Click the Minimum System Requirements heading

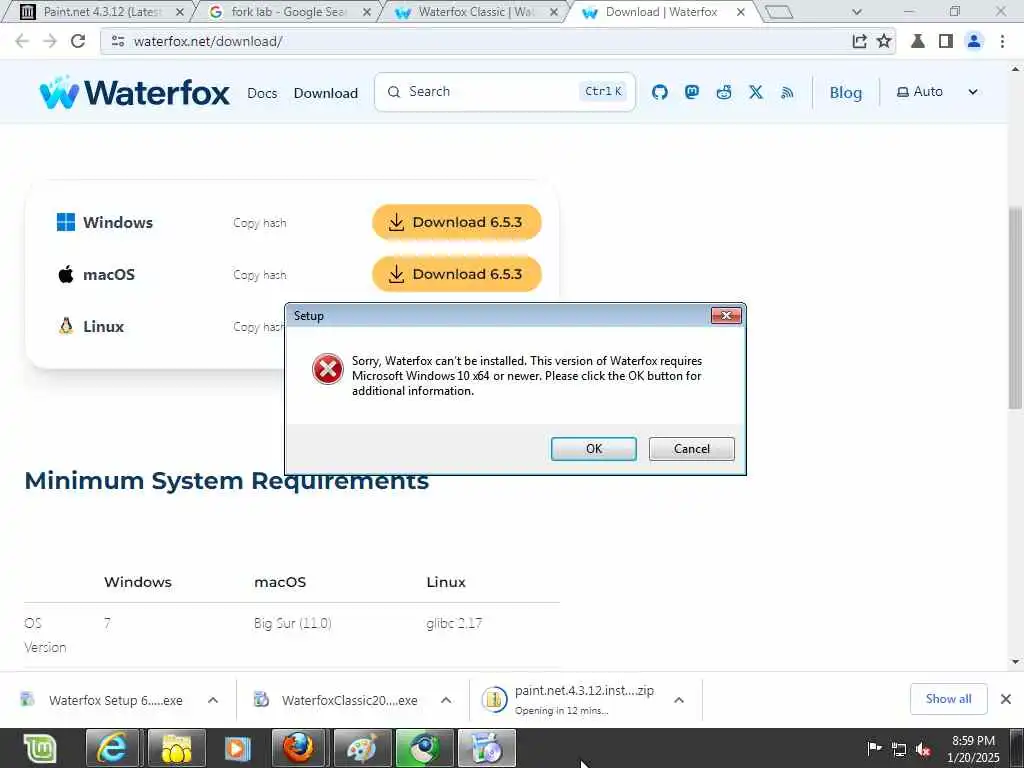click(x=227, y=481)
